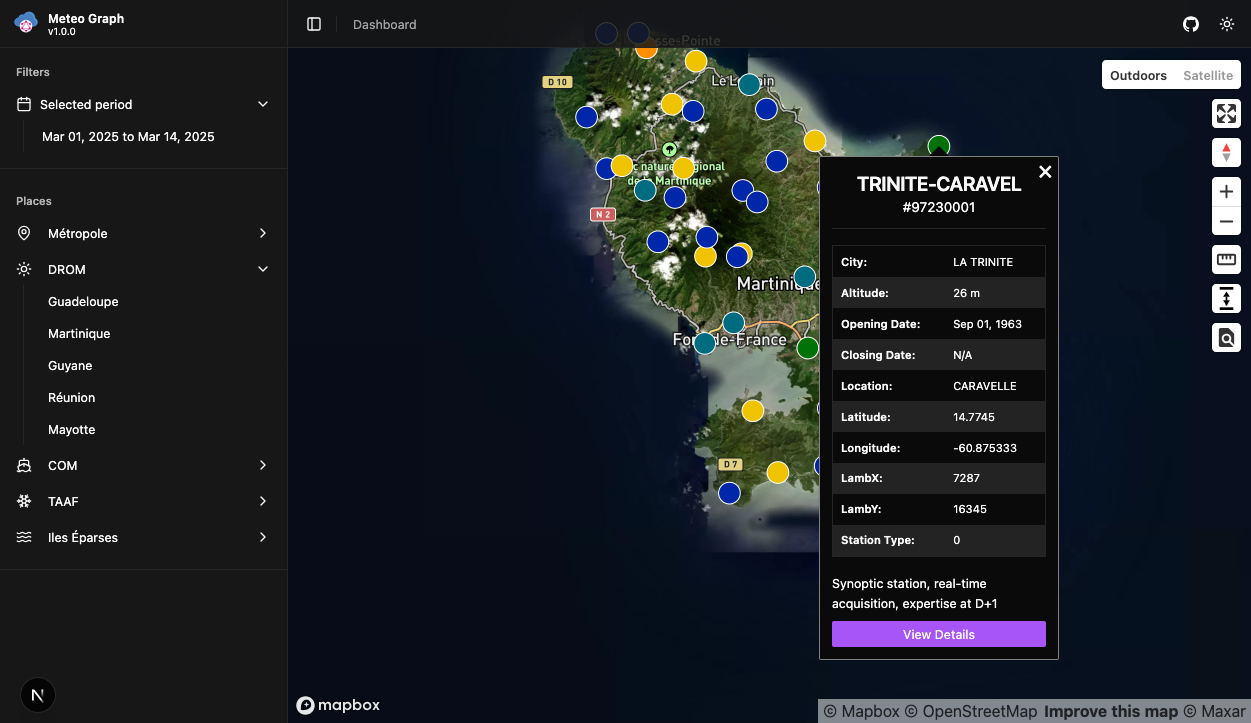Click station ID #97230001
Viewport: 1251px width, 723px height.
click(939, 207)
